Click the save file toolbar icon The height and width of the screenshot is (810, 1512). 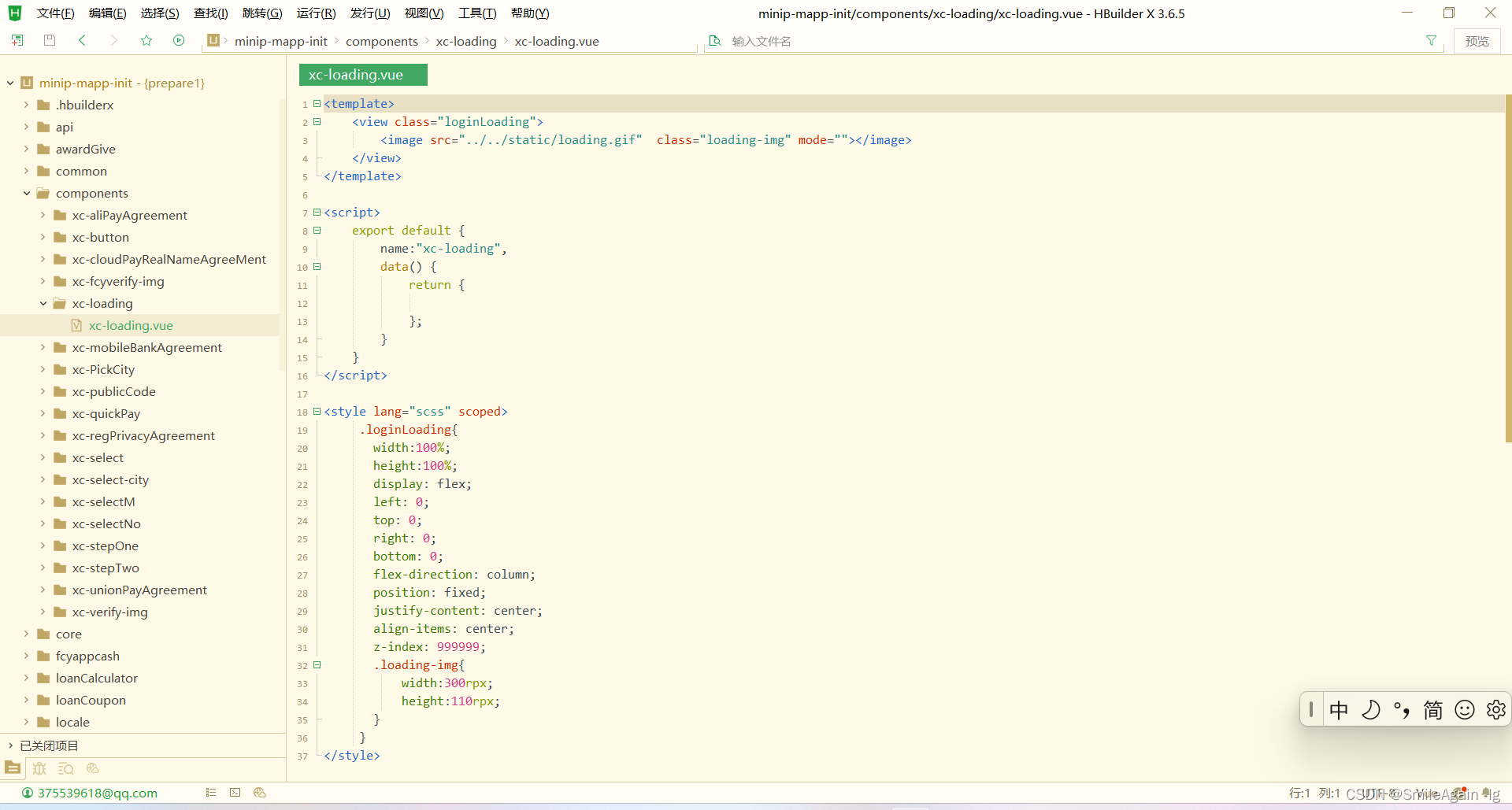50,40
